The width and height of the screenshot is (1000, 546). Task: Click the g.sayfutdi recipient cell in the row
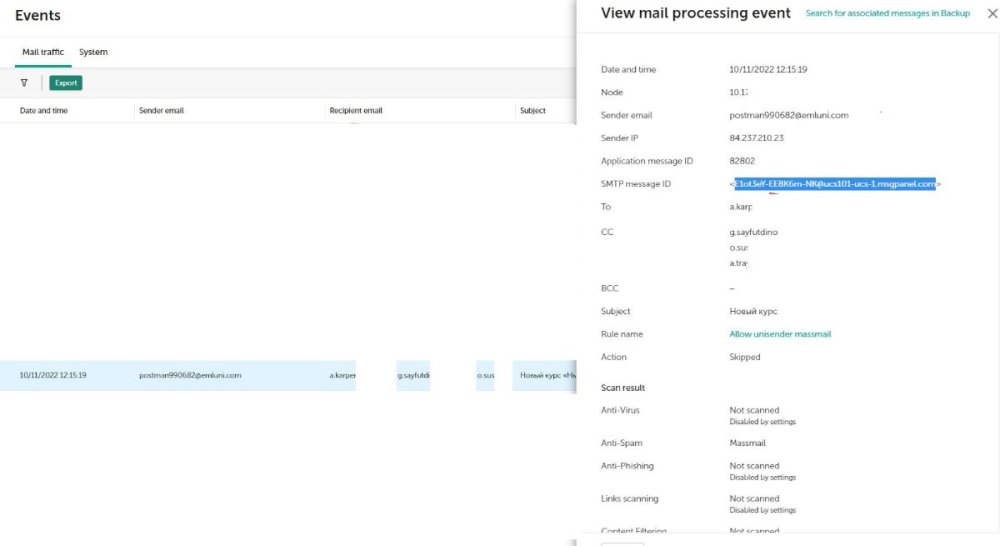coord(413,375)
